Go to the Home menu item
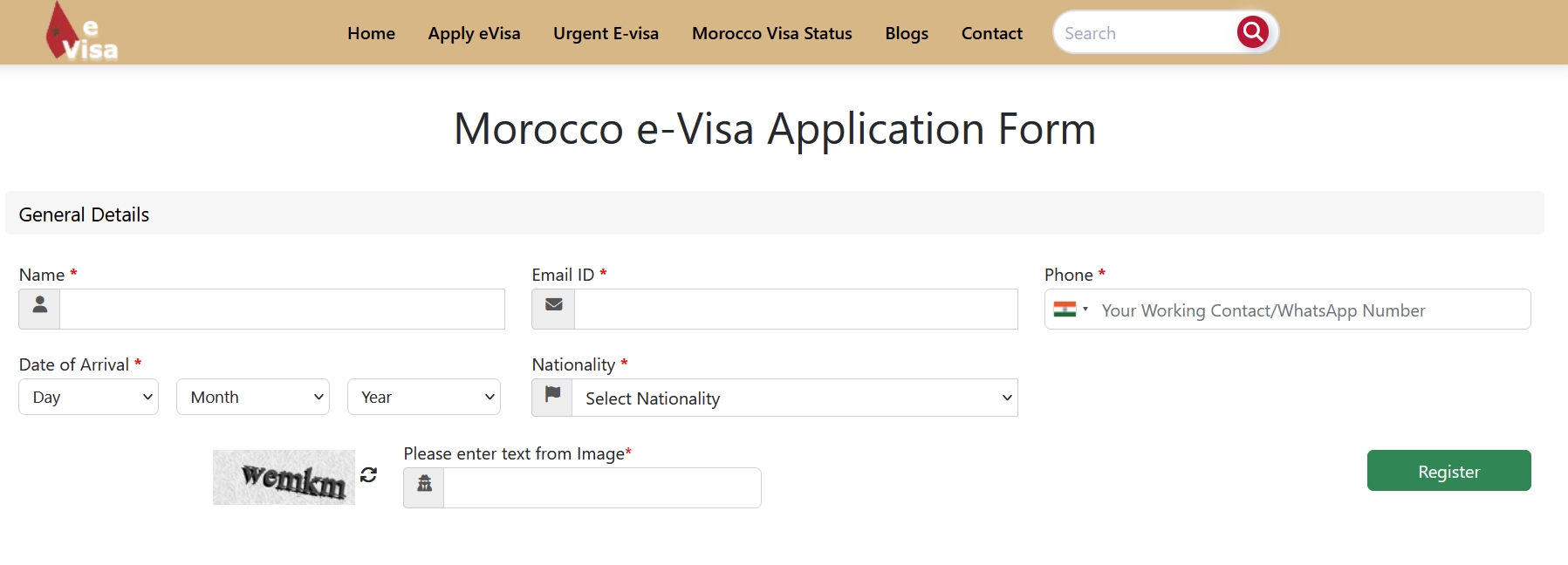The width and height of the screenshot is (1568, 565). tap(371, 33)
